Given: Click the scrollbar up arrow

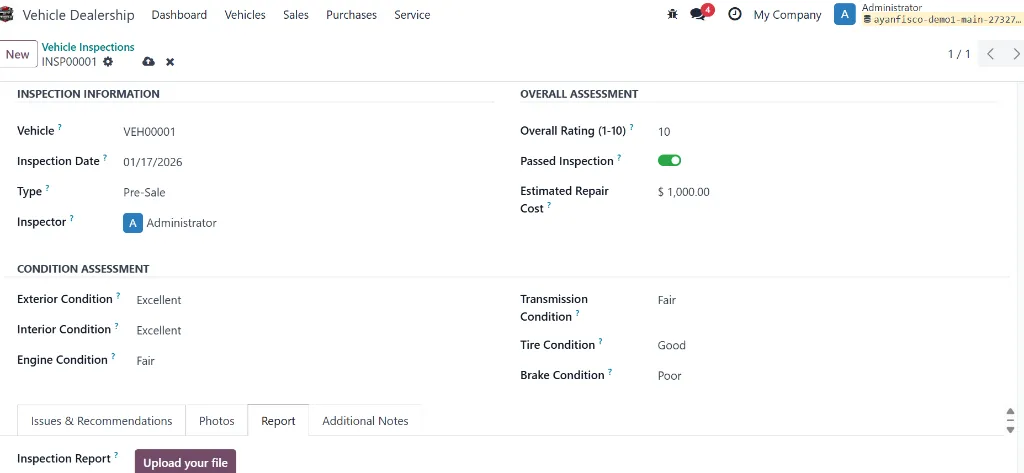Looking at the screenshot, I should (1010, 412).
